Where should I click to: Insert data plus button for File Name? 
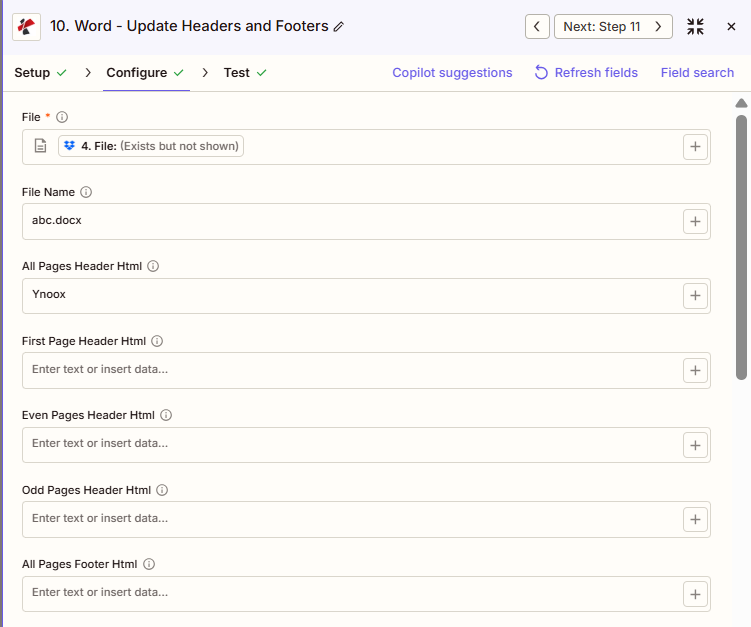[695, 221]
